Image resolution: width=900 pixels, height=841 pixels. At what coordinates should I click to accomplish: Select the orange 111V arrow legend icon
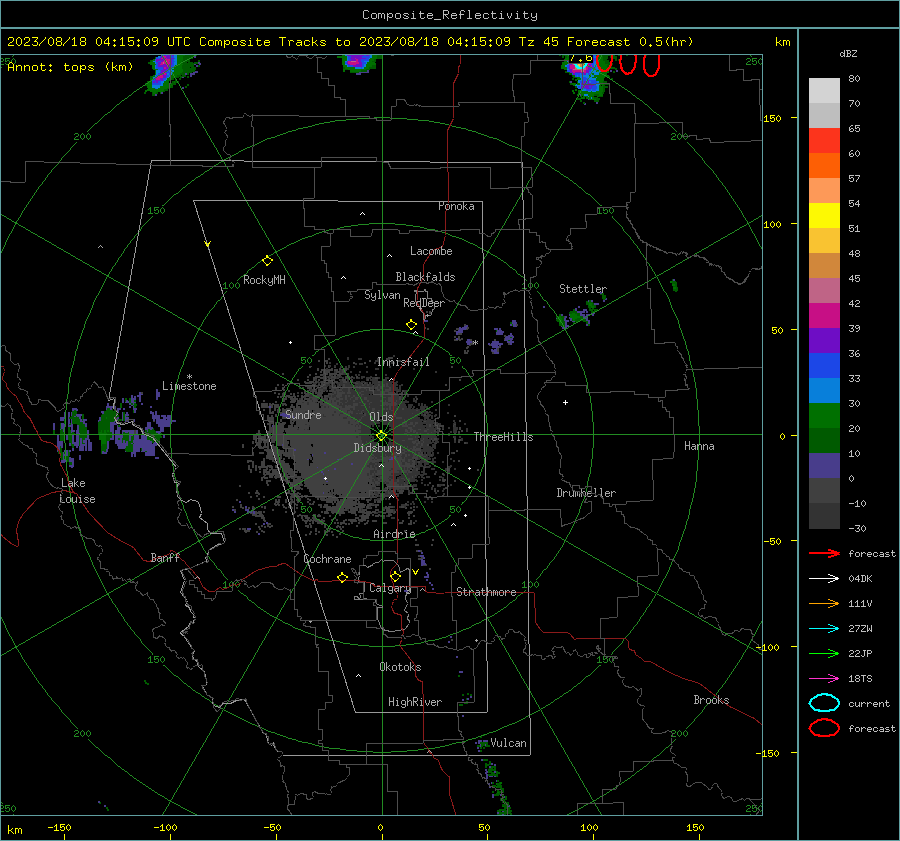[824, 603]
